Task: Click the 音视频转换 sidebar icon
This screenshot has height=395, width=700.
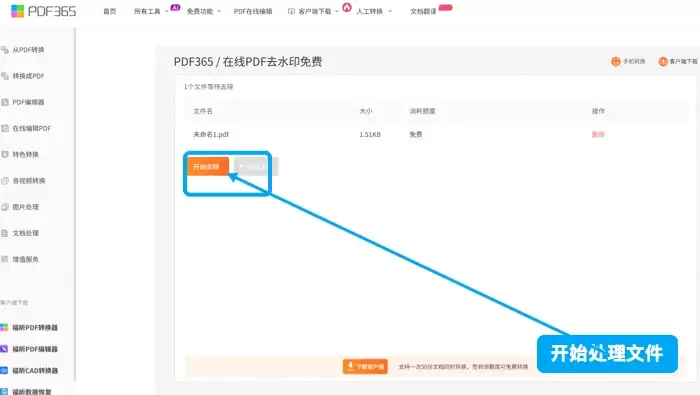Action: (x=5, y=181)
